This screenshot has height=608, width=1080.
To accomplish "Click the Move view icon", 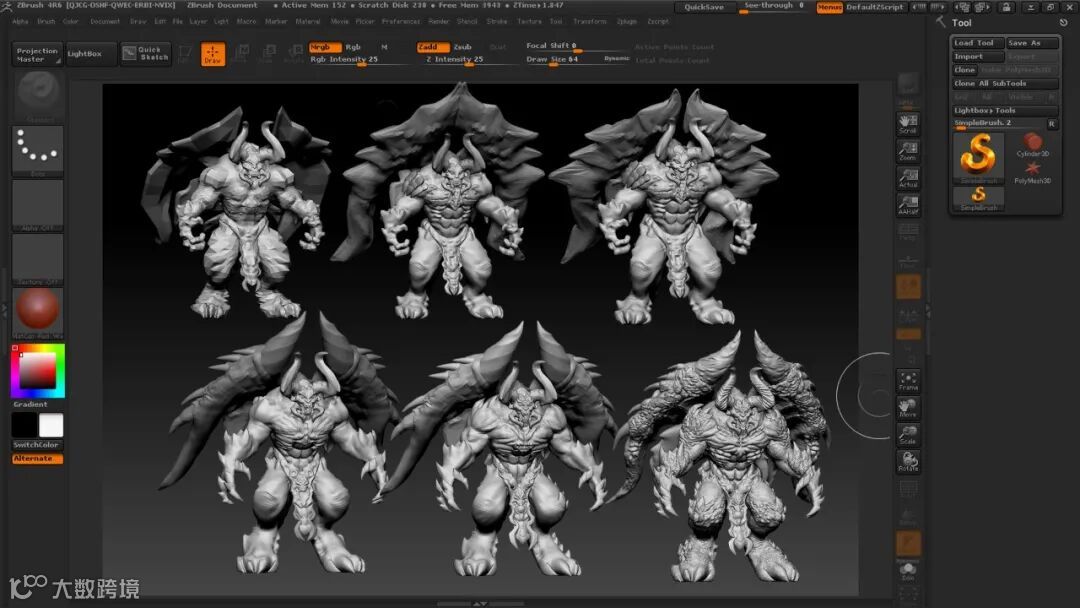I will point(908,408).
